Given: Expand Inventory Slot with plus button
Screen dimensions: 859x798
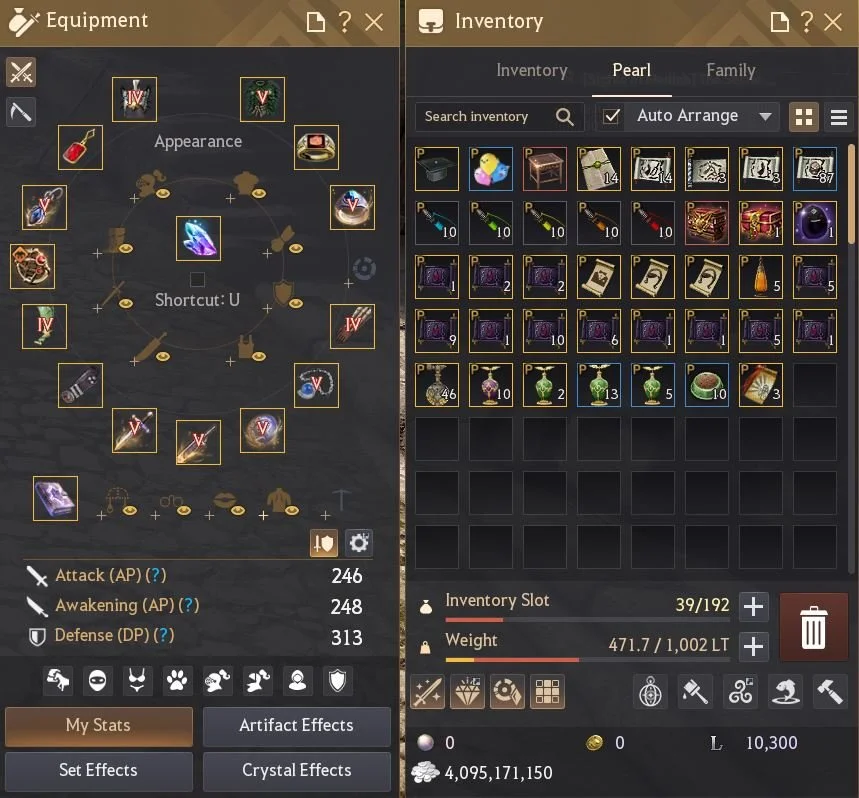Looking at the screenshot, I should coord(753,606).
